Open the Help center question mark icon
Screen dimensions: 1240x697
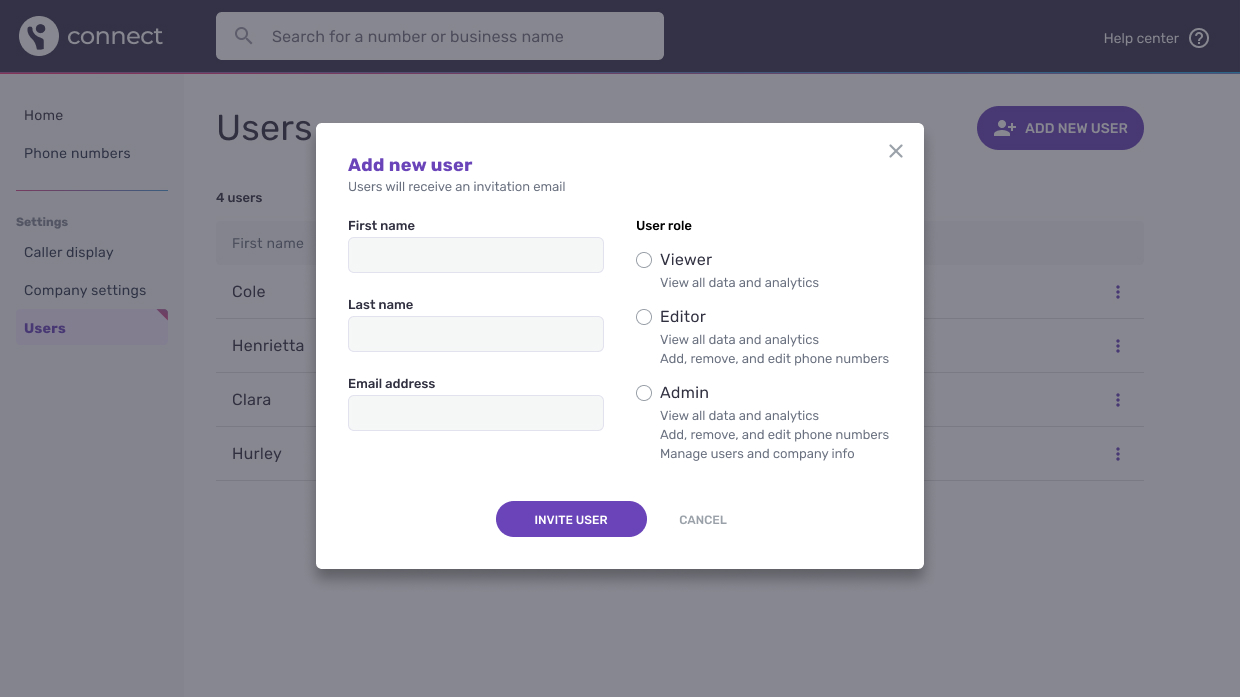(x=1198, y=37)
